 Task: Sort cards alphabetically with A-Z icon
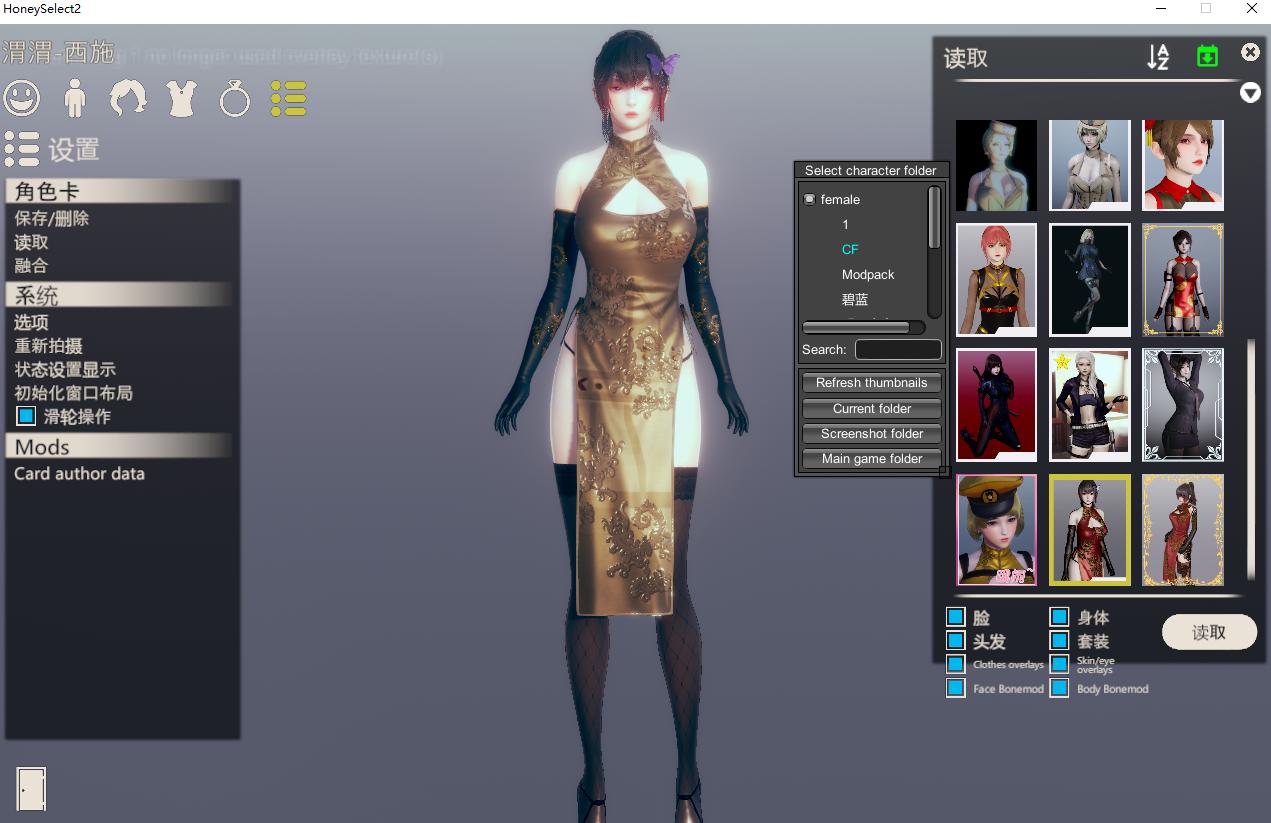tap(1158, 57)
